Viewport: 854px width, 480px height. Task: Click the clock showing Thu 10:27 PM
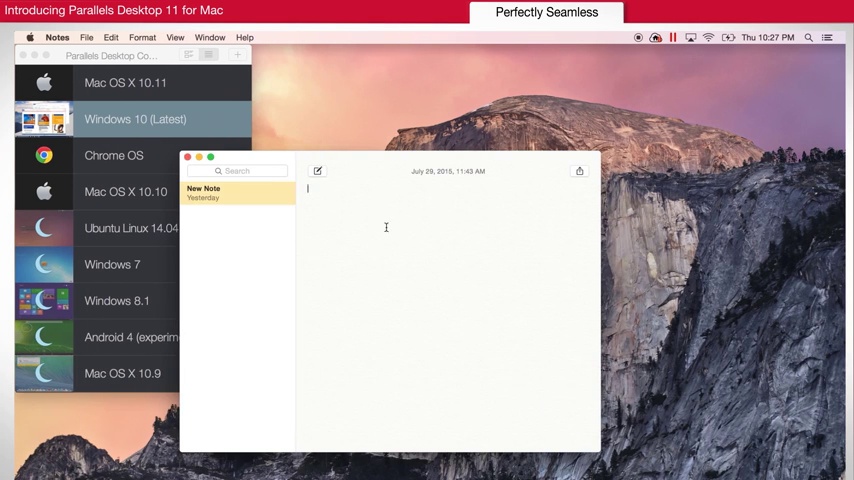[768, 38]
